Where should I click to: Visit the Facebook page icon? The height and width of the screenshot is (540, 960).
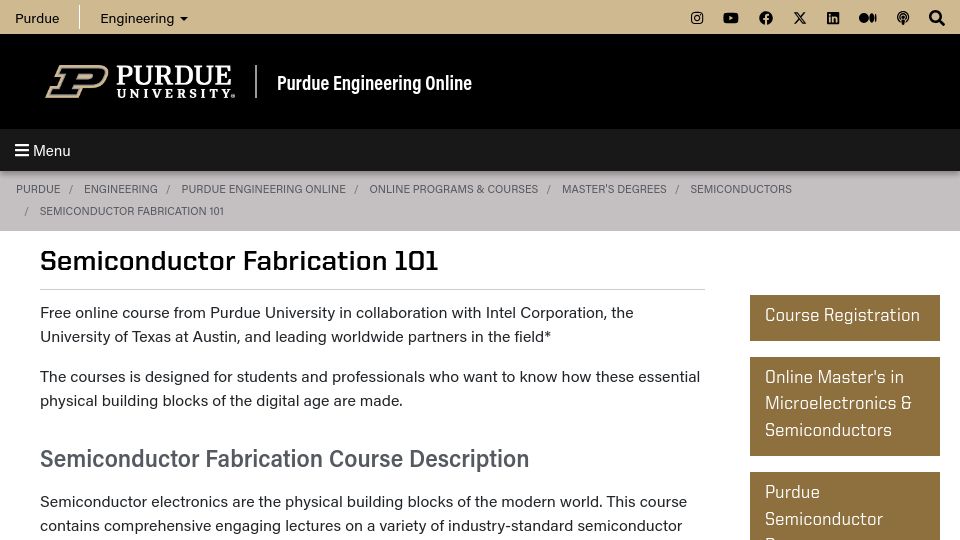click(x=765, y=18)
